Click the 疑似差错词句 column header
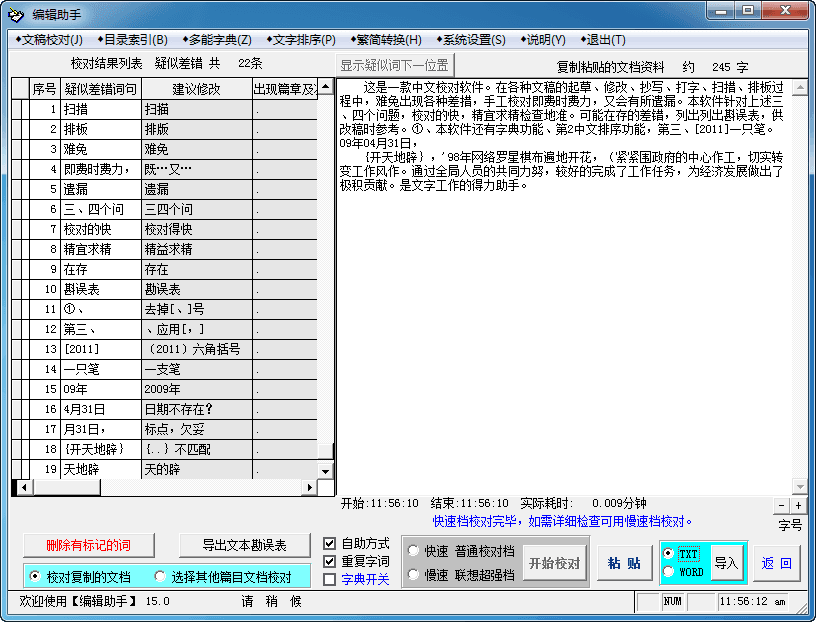816x622 pixels. (x=101, y=89)
